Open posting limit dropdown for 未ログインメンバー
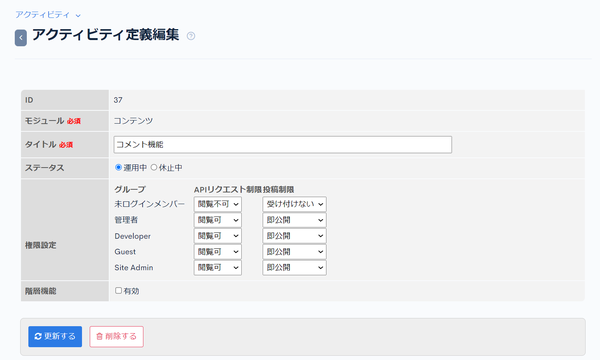600x360 pixels. 294,204
